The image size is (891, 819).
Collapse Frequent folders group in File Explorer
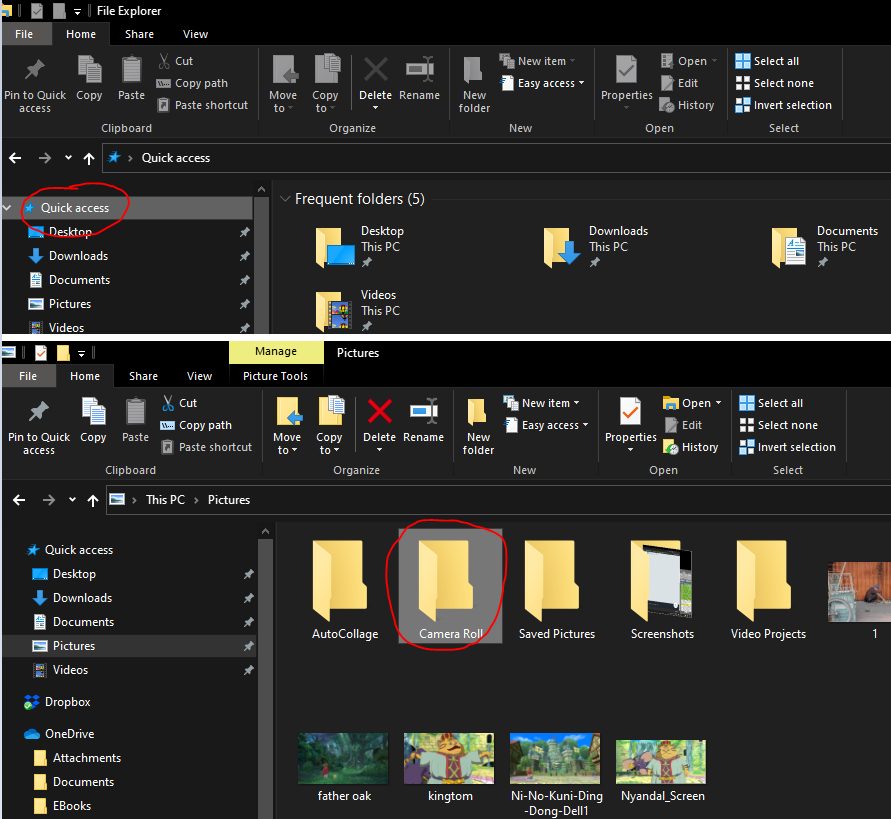[285, 199]
